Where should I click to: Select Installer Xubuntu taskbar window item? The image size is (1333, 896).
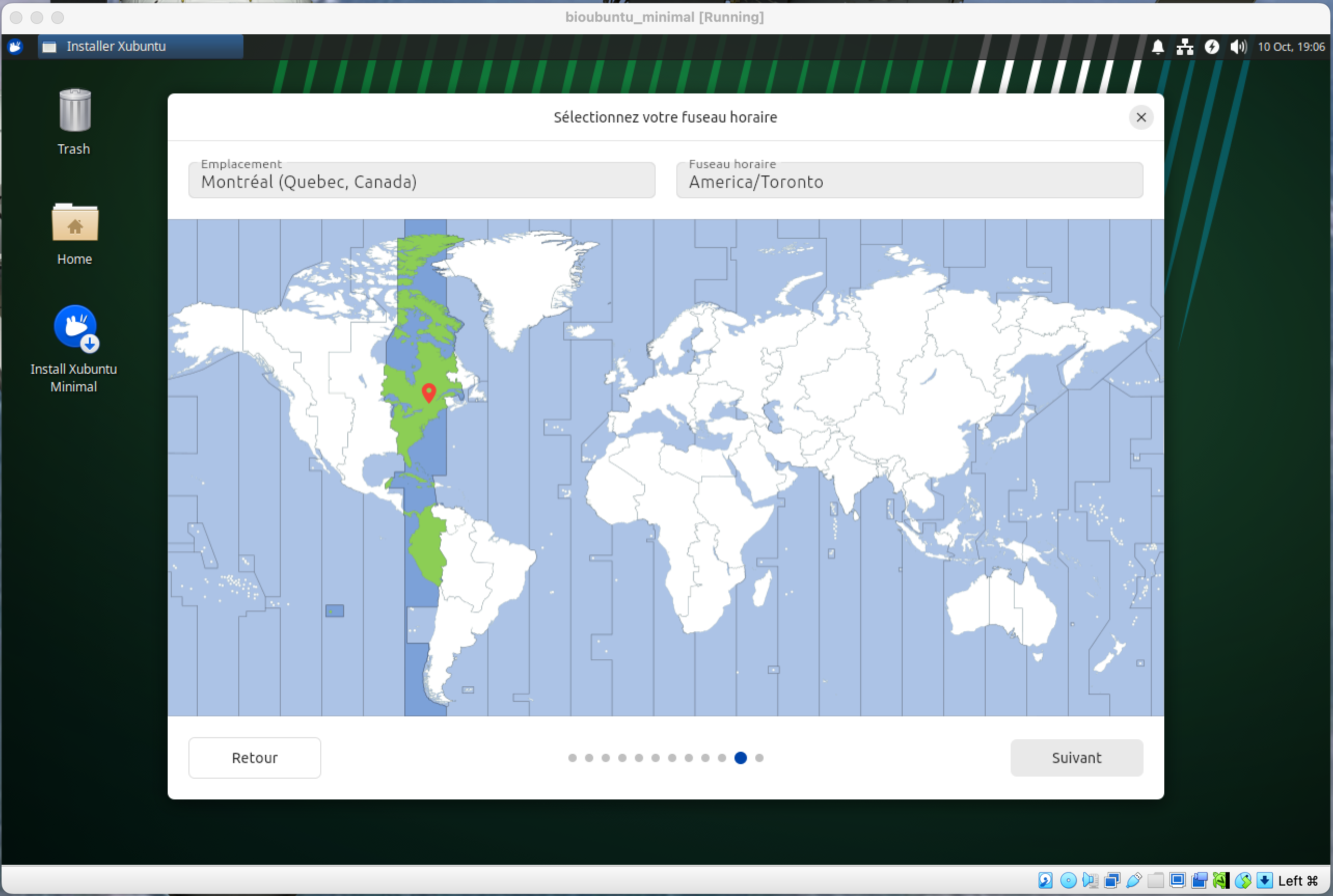pyautogui.click(x=141, y=47)
